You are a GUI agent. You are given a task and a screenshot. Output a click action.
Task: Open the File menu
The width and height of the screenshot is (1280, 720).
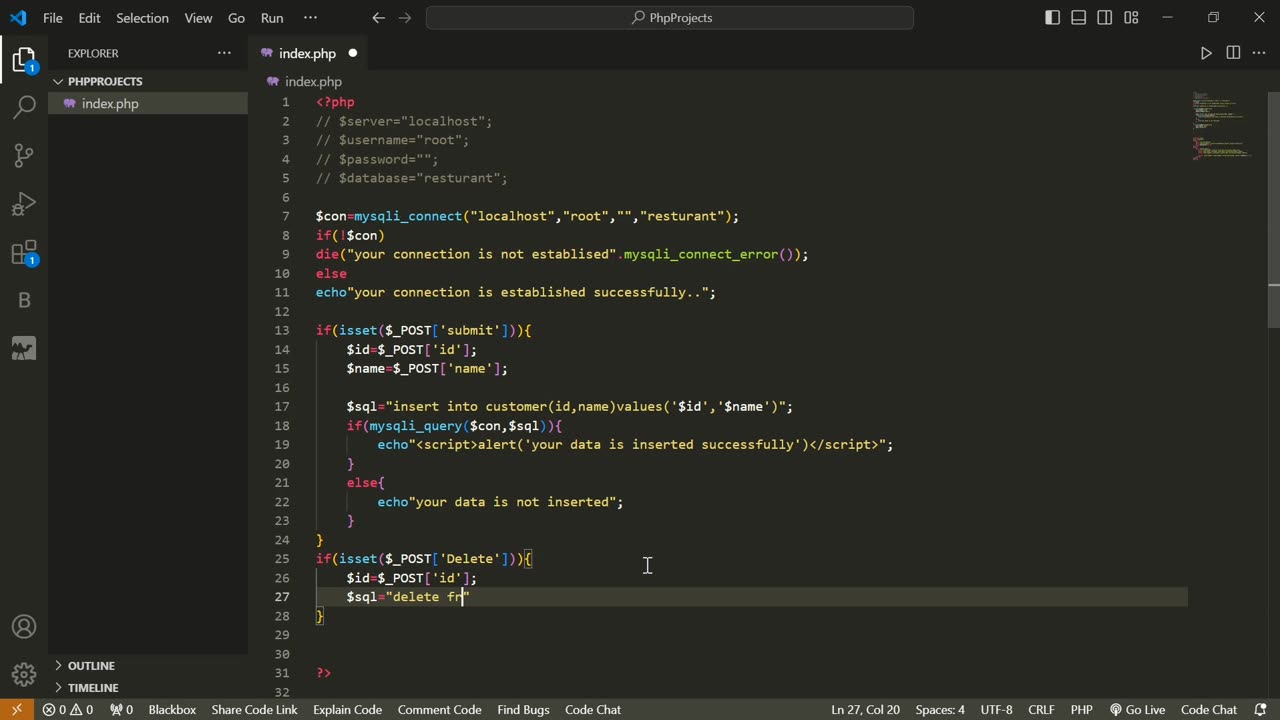click(x=53, y=18)
